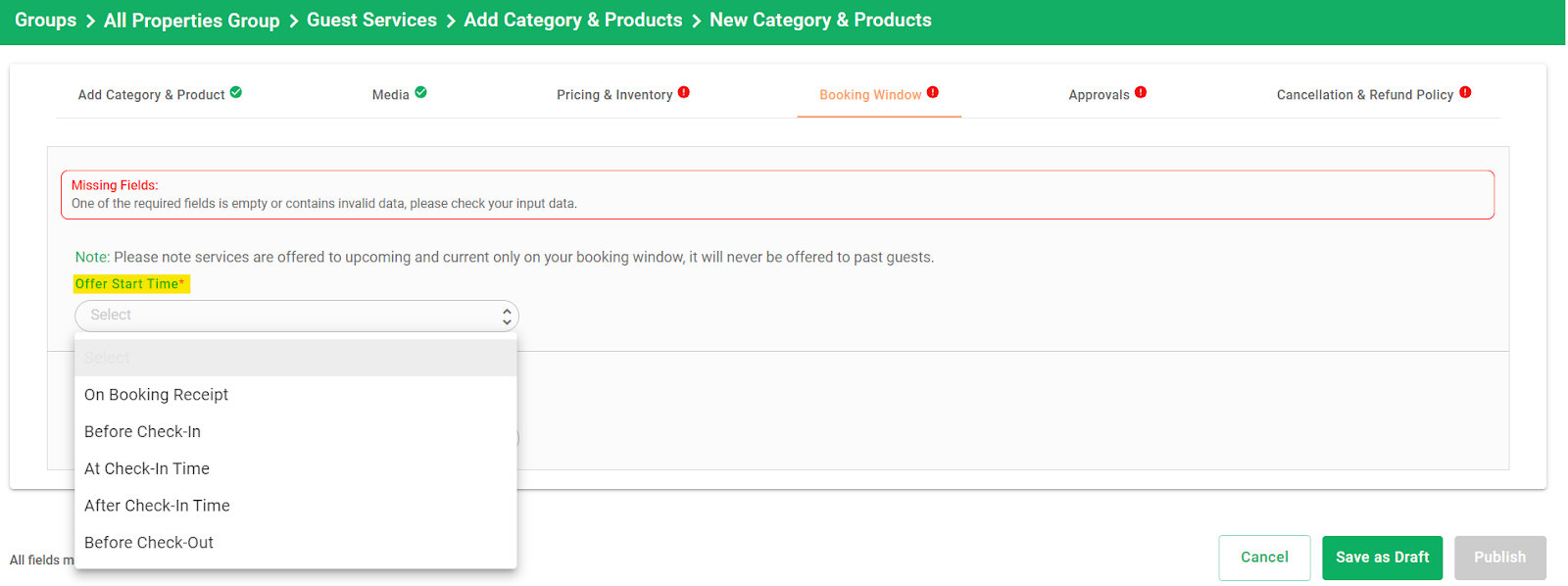Open Groups breadcrumb link
This screenshot has width=1568, height=586.
(45, 21)
